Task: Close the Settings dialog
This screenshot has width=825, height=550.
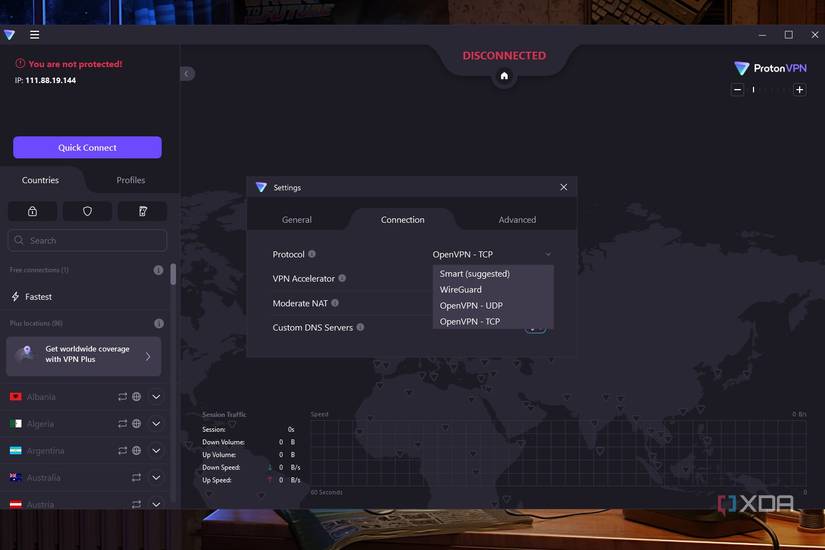Action: click(564, 187)
